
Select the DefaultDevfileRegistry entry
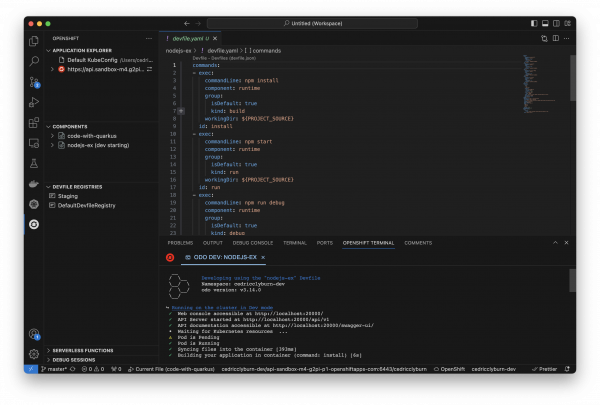click(86, 206)
